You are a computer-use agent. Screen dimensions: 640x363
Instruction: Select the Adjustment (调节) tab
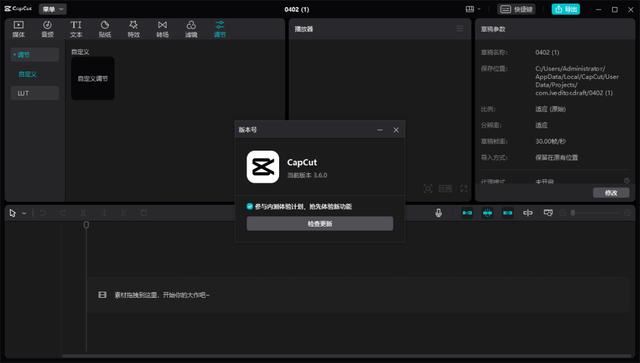(220, 29)
